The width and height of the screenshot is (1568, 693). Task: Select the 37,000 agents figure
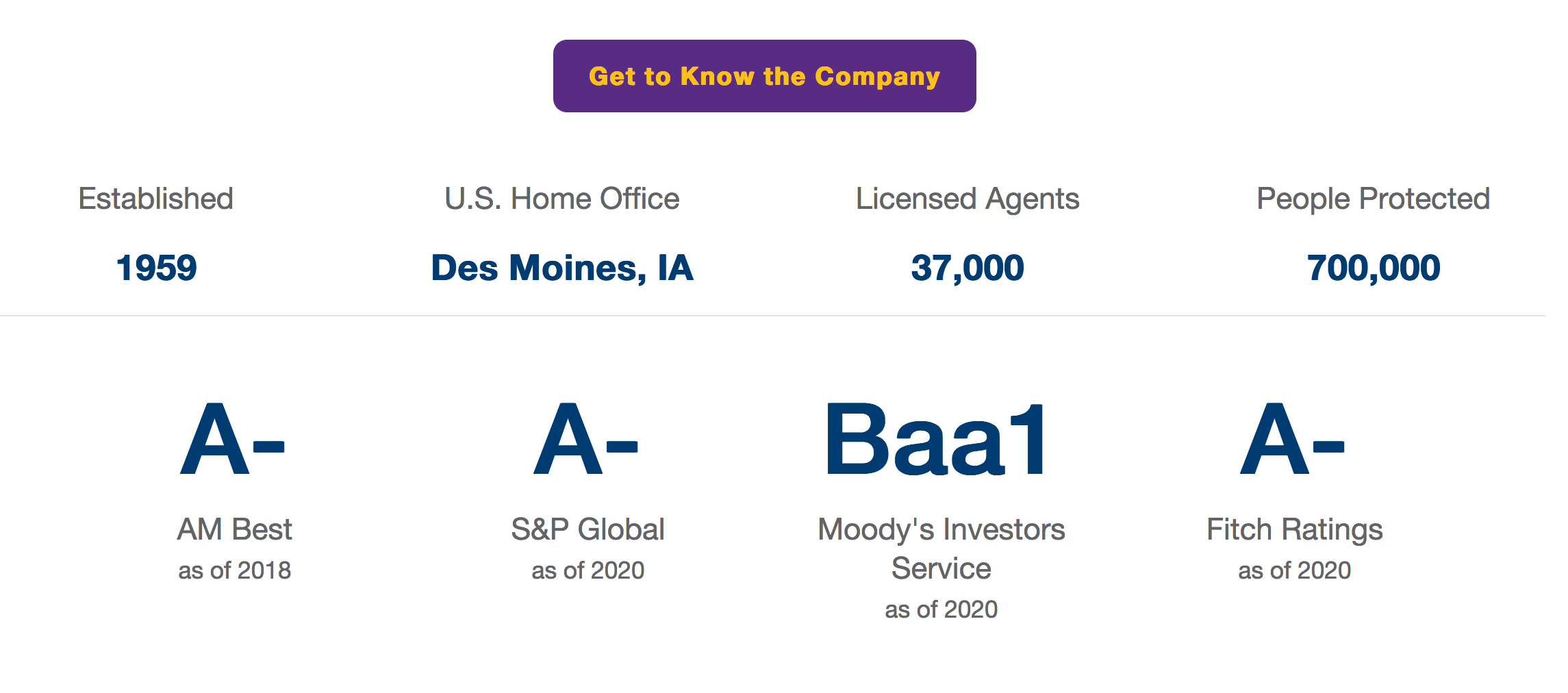967,267
